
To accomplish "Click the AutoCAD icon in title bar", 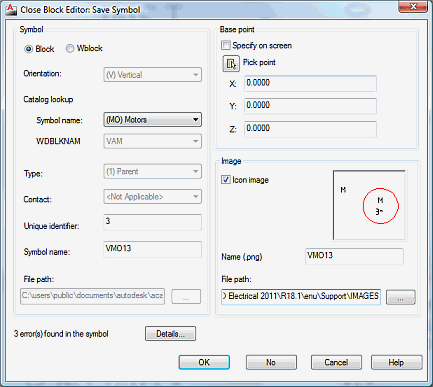I will tap(11, 10).
